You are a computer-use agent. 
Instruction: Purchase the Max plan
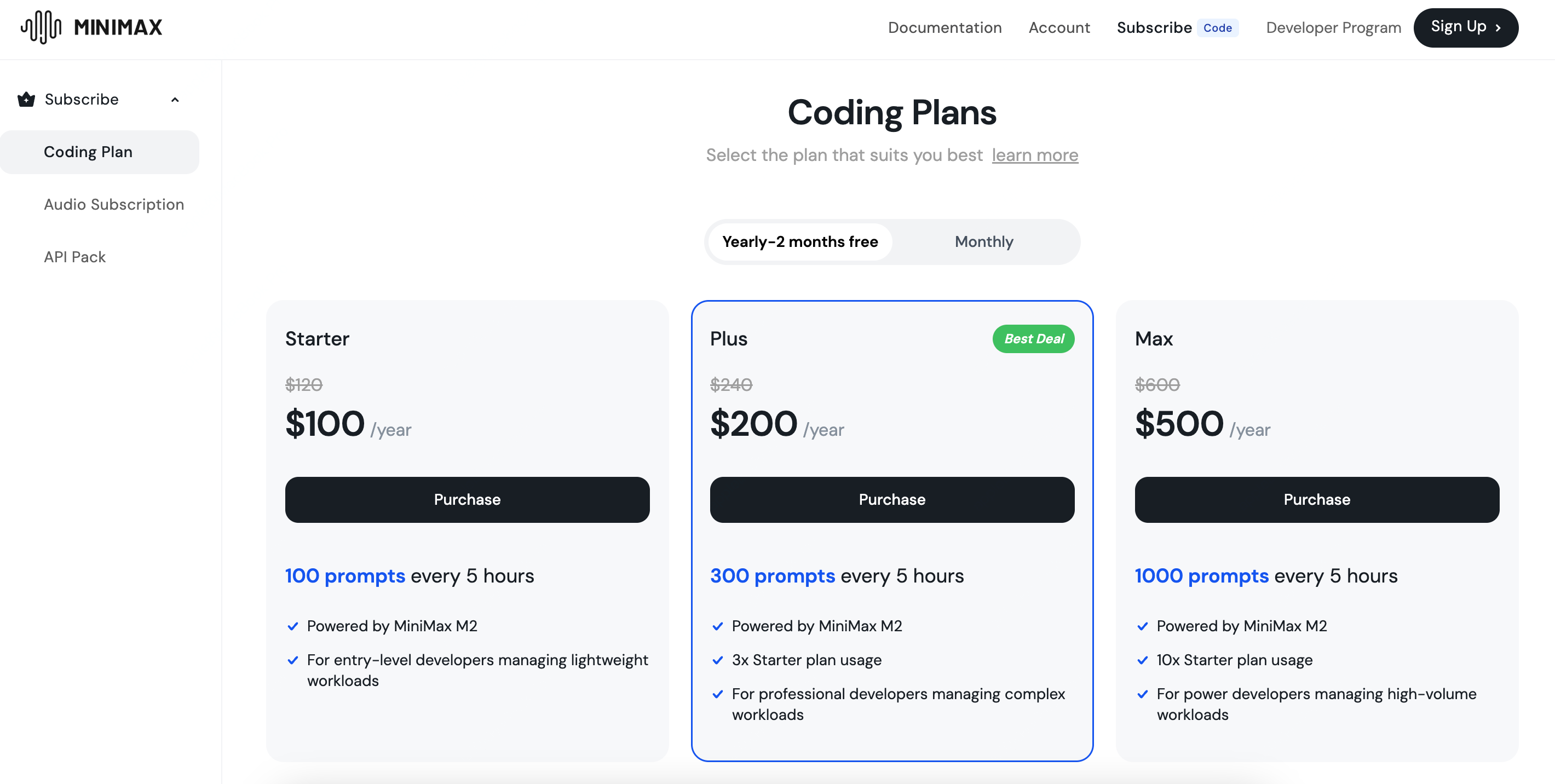pos(1316,500)
